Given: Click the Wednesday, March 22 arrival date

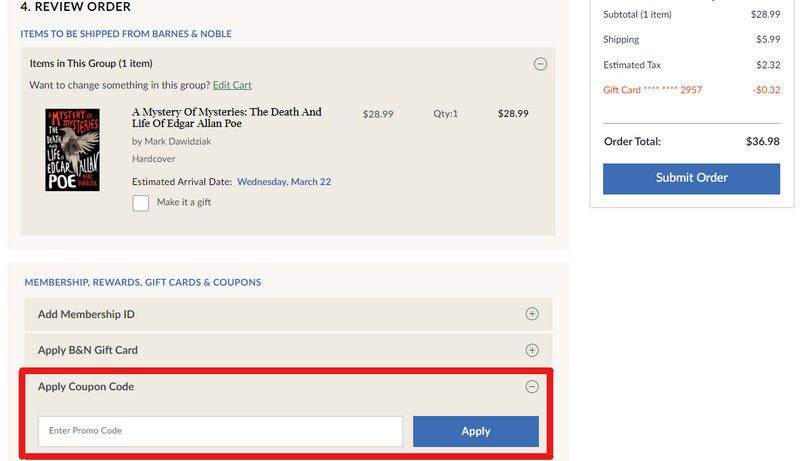Looking at the screenshot, I should click(284, 182).
